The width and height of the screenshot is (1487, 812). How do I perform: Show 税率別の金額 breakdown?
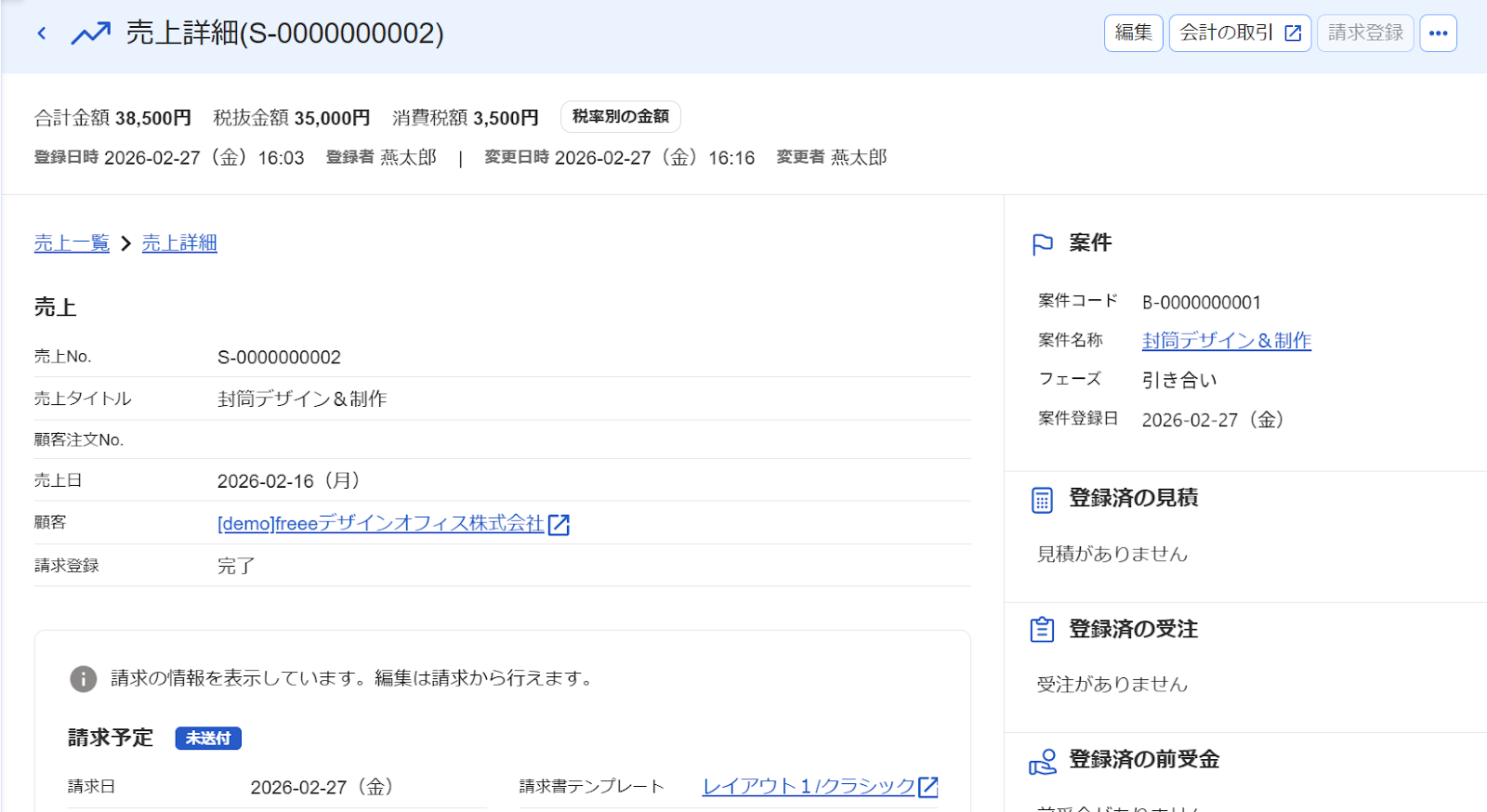coord(621,117)
